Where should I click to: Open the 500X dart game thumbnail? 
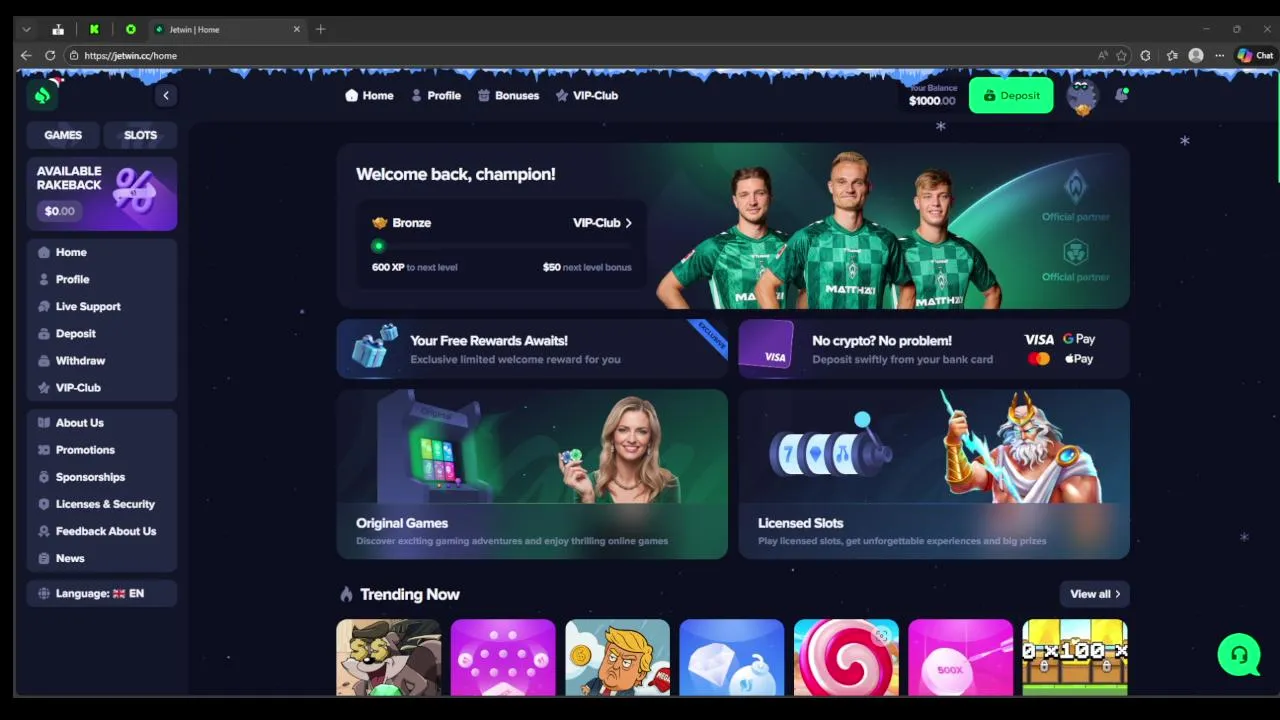pos(960,657)
